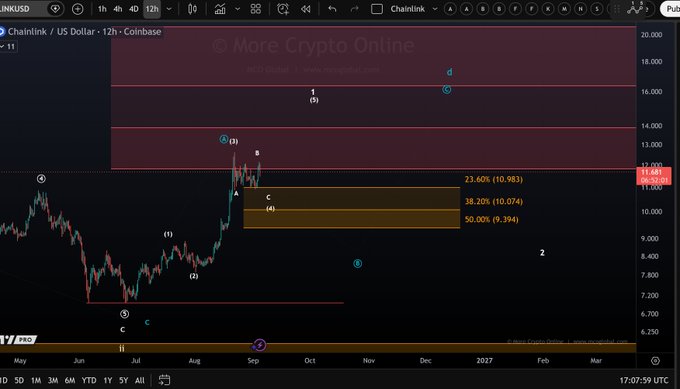Select the YTD date range
The width and height of the screenshot is (680, 389).
[89, 380]
